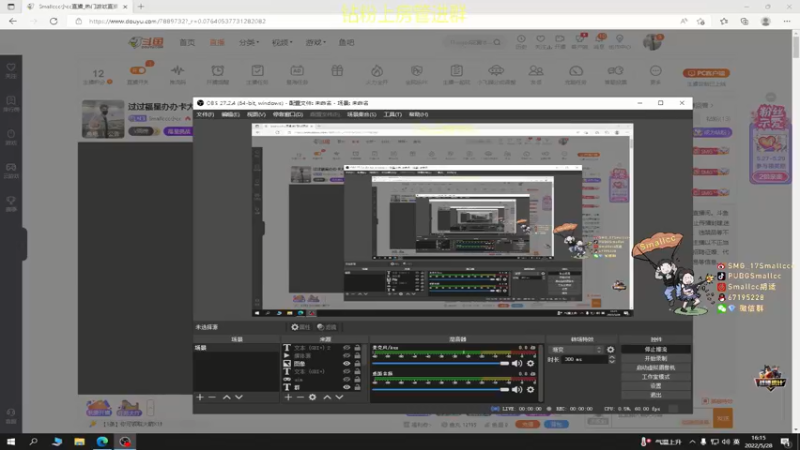The image size is (800, 450).
Task: Click the Douyu search box
Action: (x=473, y=42)
